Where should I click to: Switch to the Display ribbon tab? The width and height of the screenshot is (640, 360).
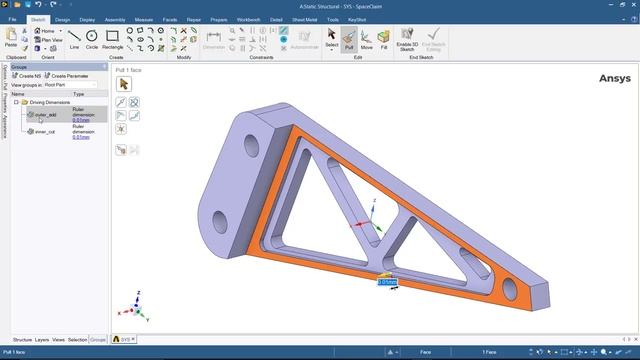point(87,20)
